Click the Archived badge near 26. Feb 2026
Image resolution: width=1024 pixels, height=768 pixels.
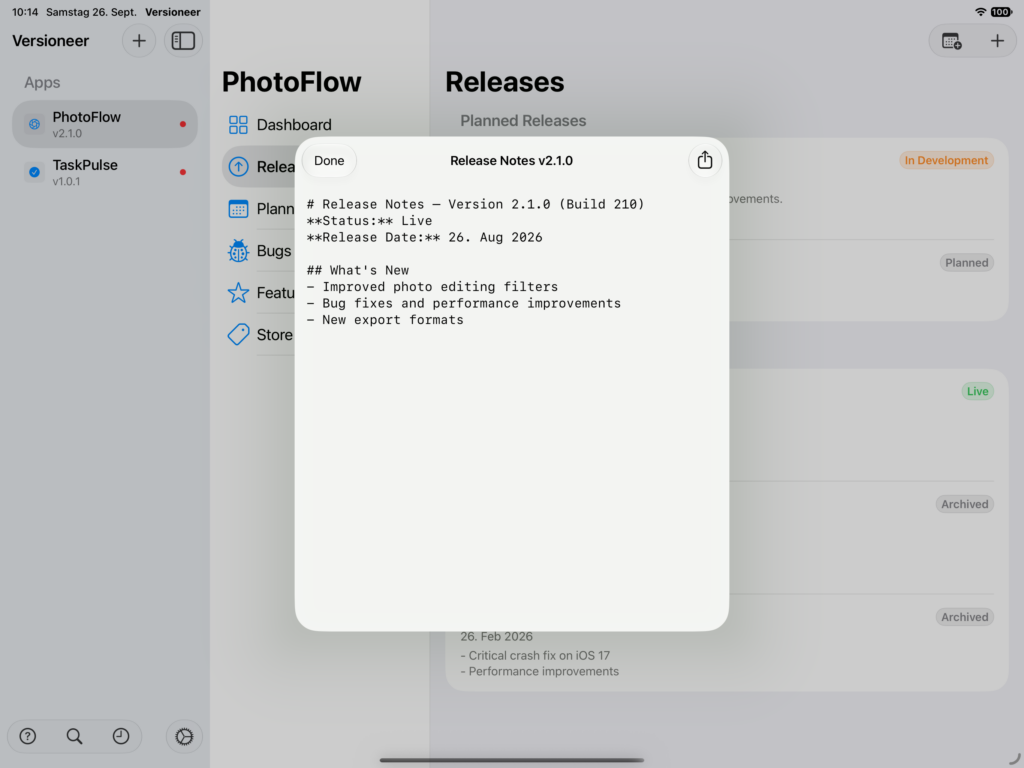point(965,617)
